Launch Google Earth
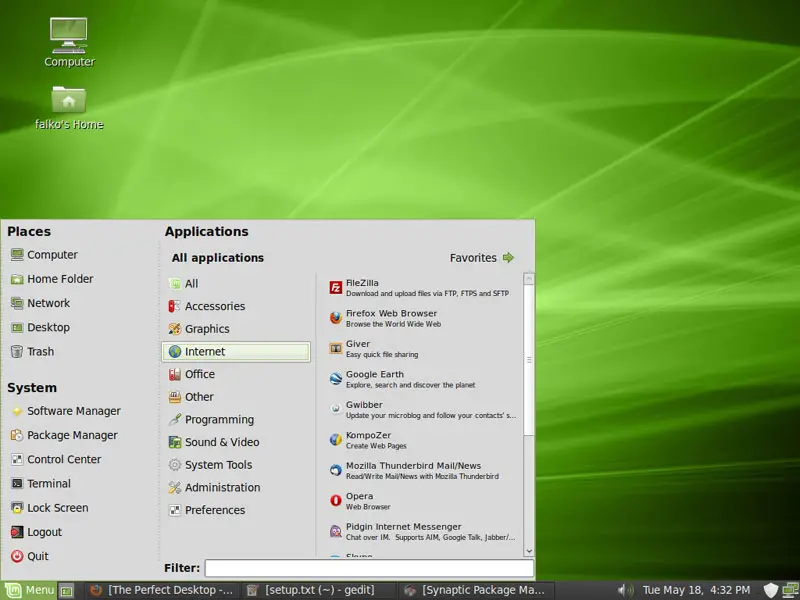 [x=422, y=379]
